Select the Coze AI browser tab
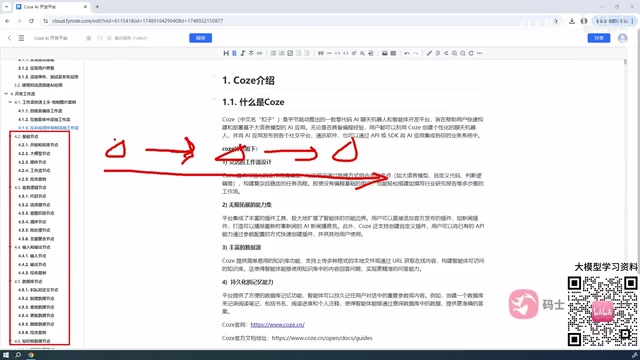 [x=52, y=7]
